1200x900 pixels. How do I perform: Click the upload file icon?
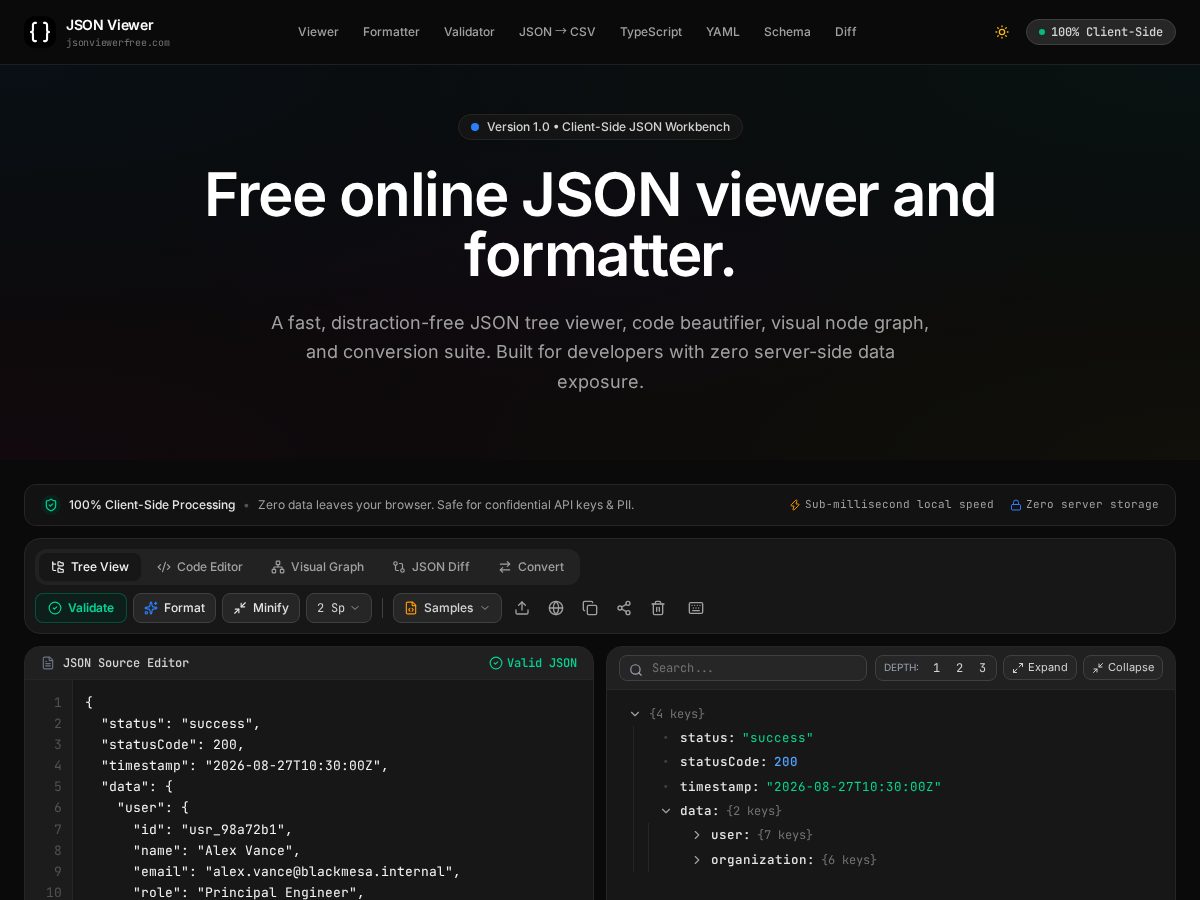click(x=522, y=608)
